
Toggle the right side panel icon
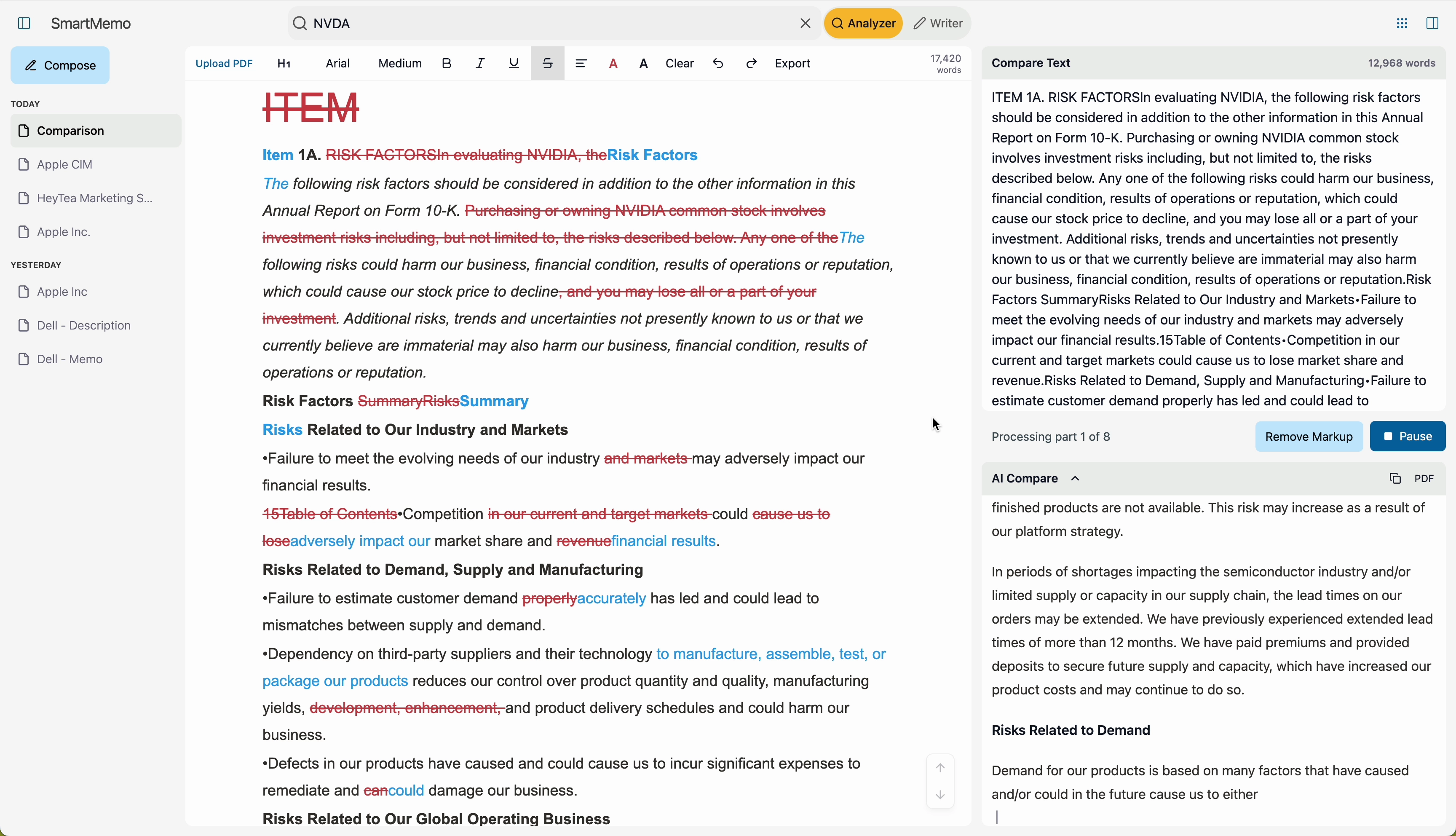click(1432, 24)
